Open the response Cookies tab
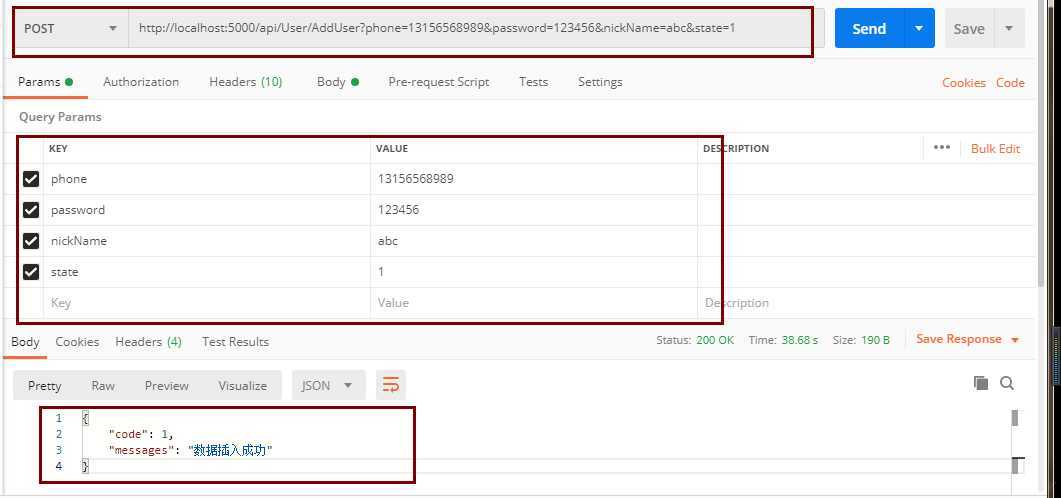 coord(77,342)
